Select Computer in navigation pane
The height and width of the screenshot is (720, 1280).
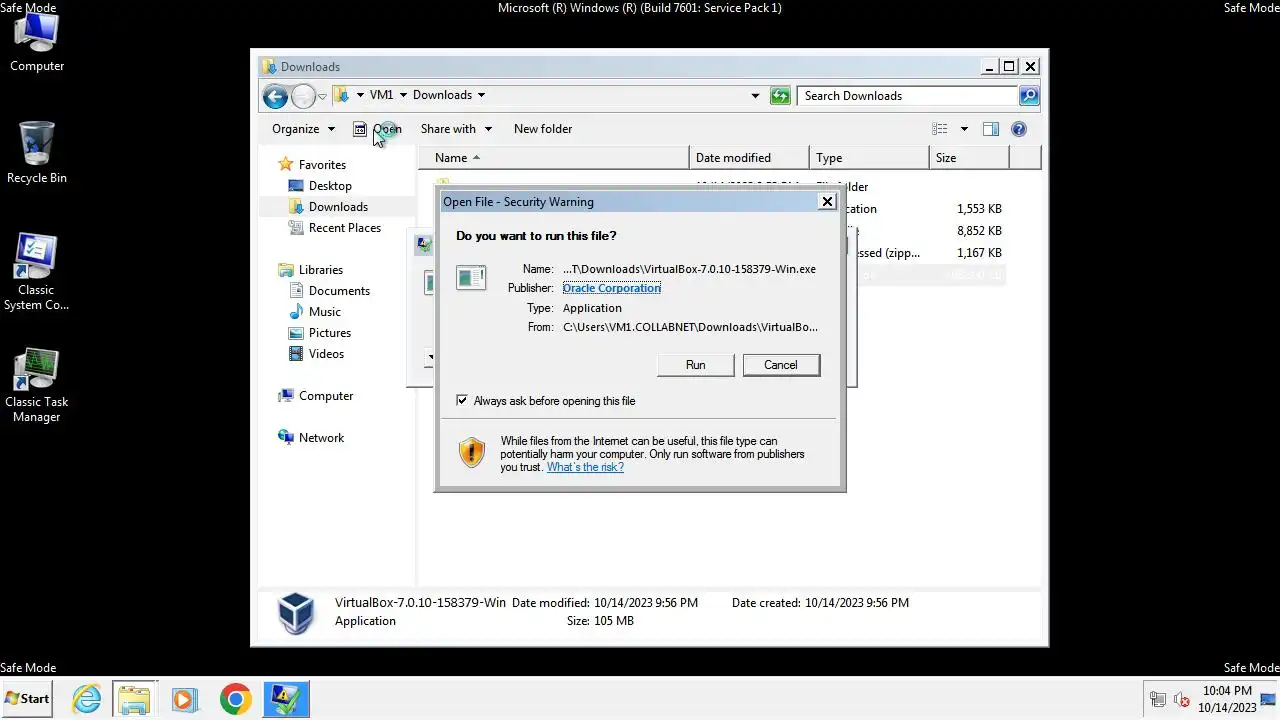point(326,396)
